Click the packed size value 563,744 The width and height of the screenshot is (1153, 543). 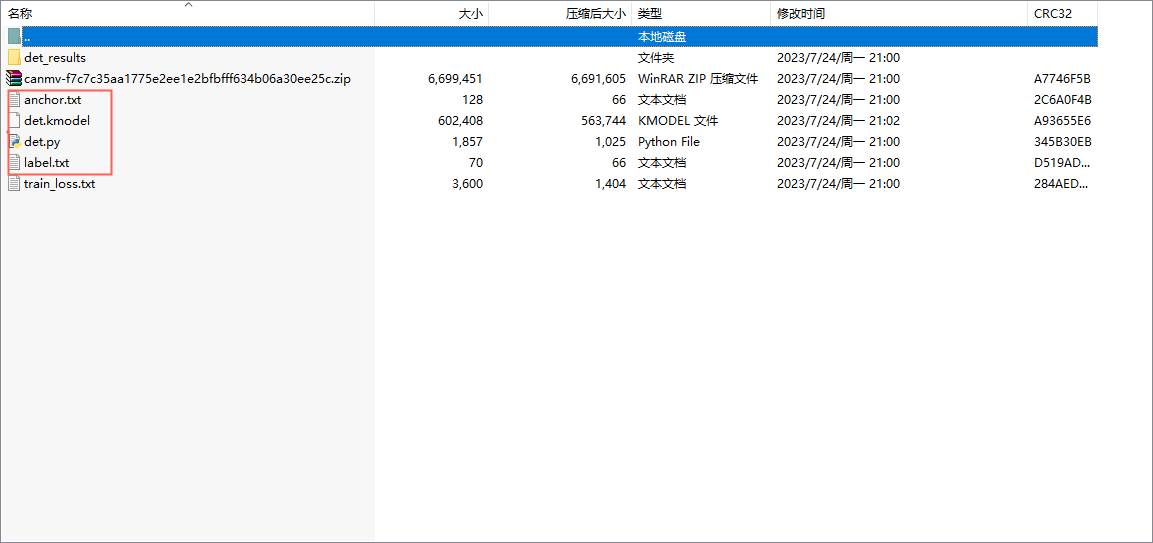tap(603, 121)
